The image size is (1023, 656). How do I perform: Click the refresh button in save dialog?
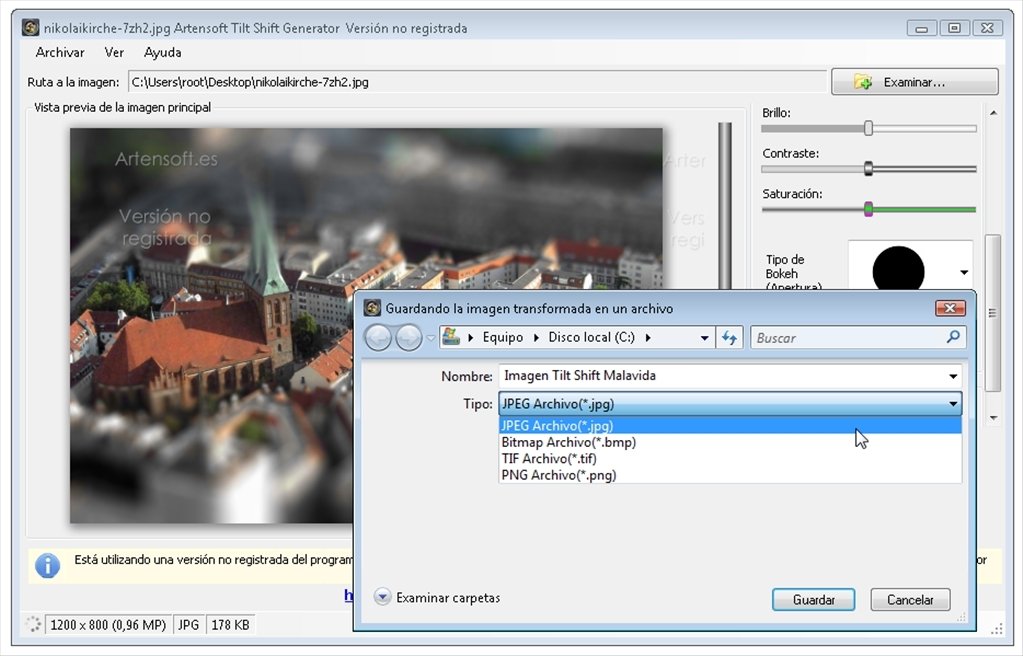pos(729,337)
